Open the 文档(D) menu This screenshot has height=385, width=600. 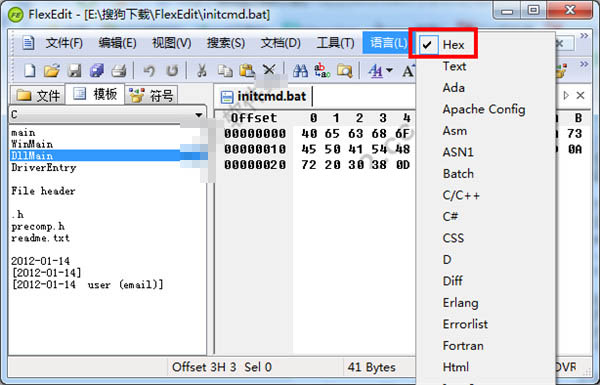coord(280,43)
